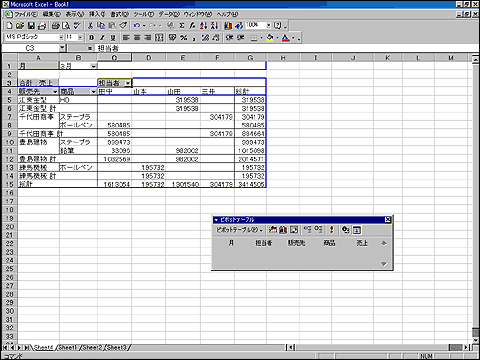Click the formula bar input showing 担当者

click(x=287, y=48)
